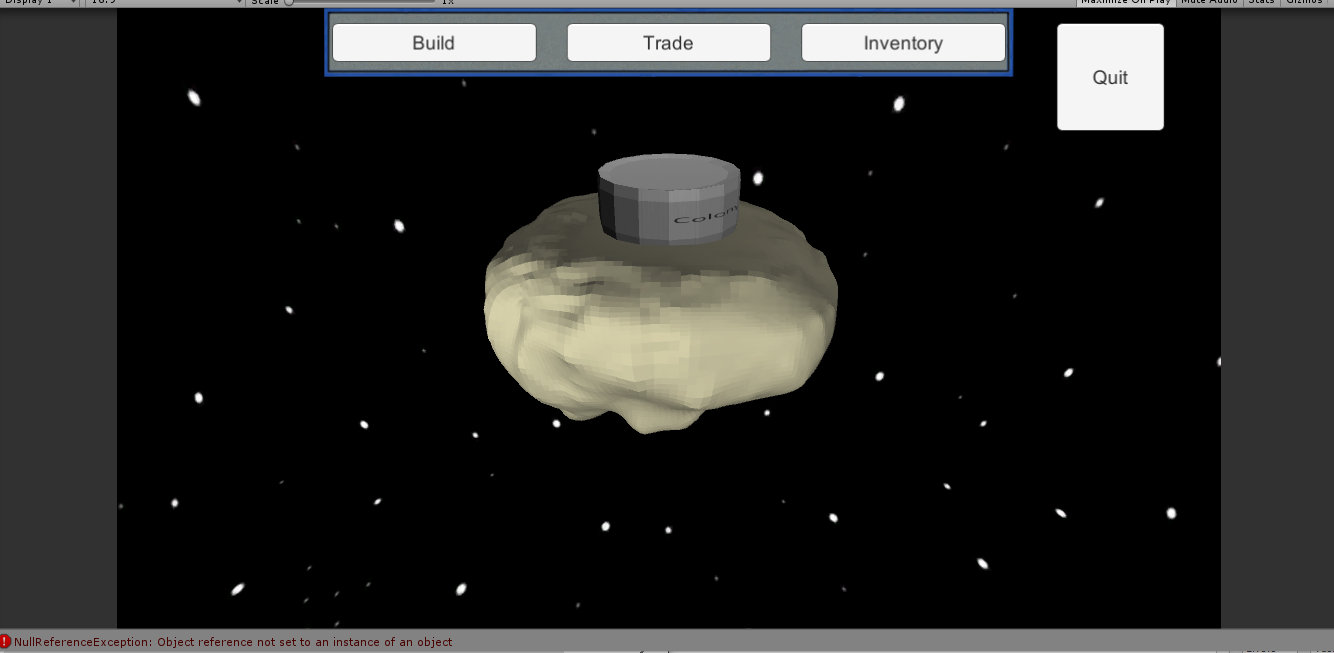Toggle the Stats overlay

(x=1261, y=2)
